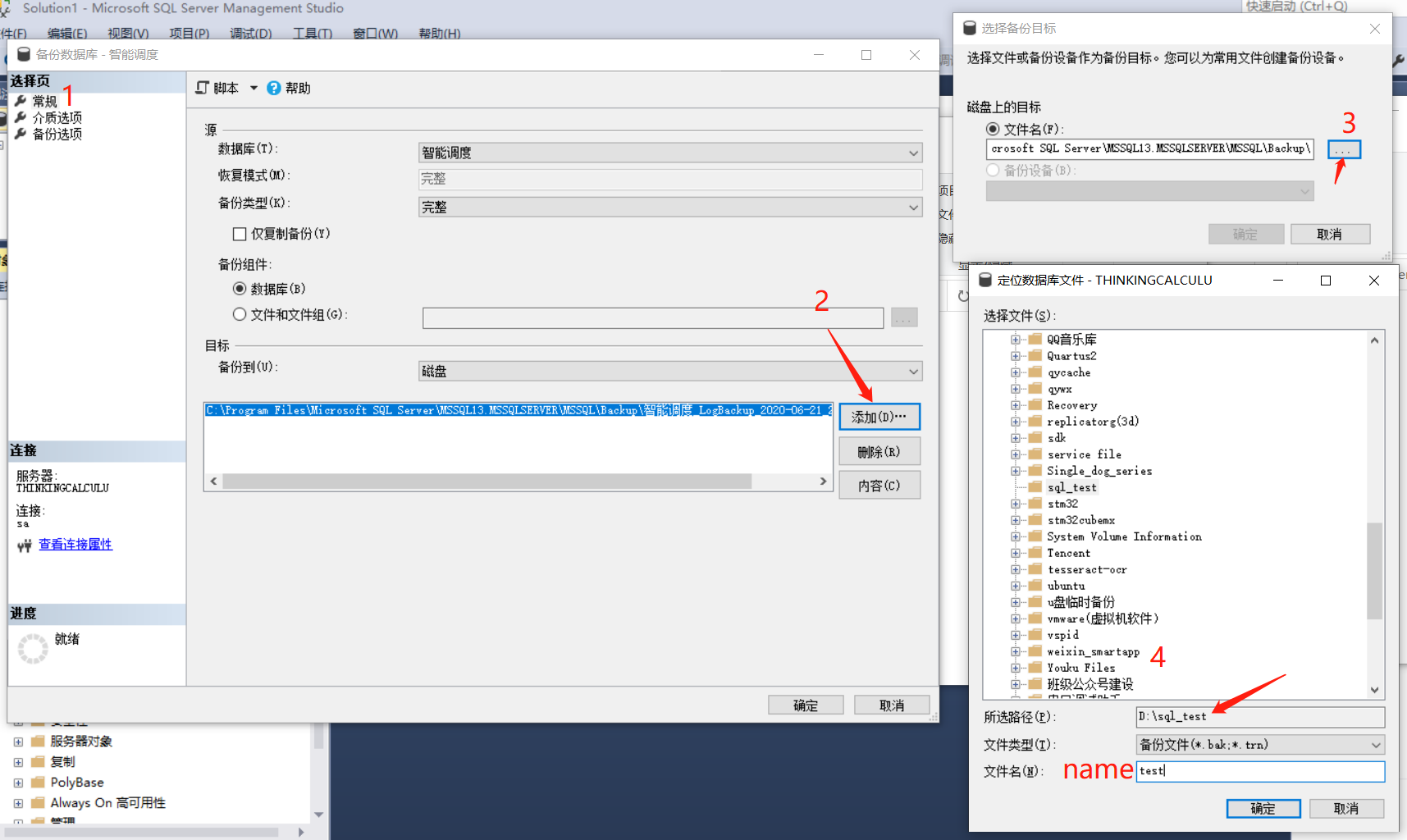Open the script dropdown arrow next to 脚本
1407x840 pixels.
254,88
